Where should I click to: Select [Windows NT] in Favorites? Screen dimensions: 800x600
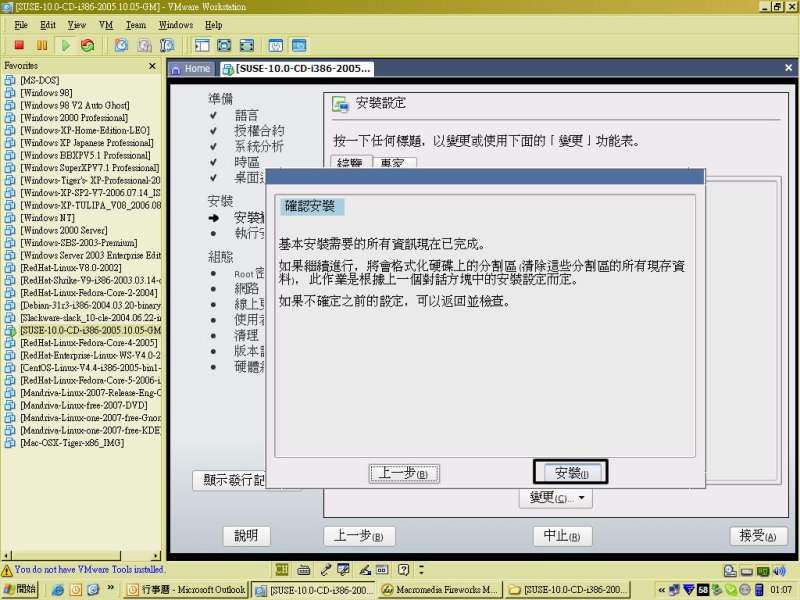coord(47,218)
